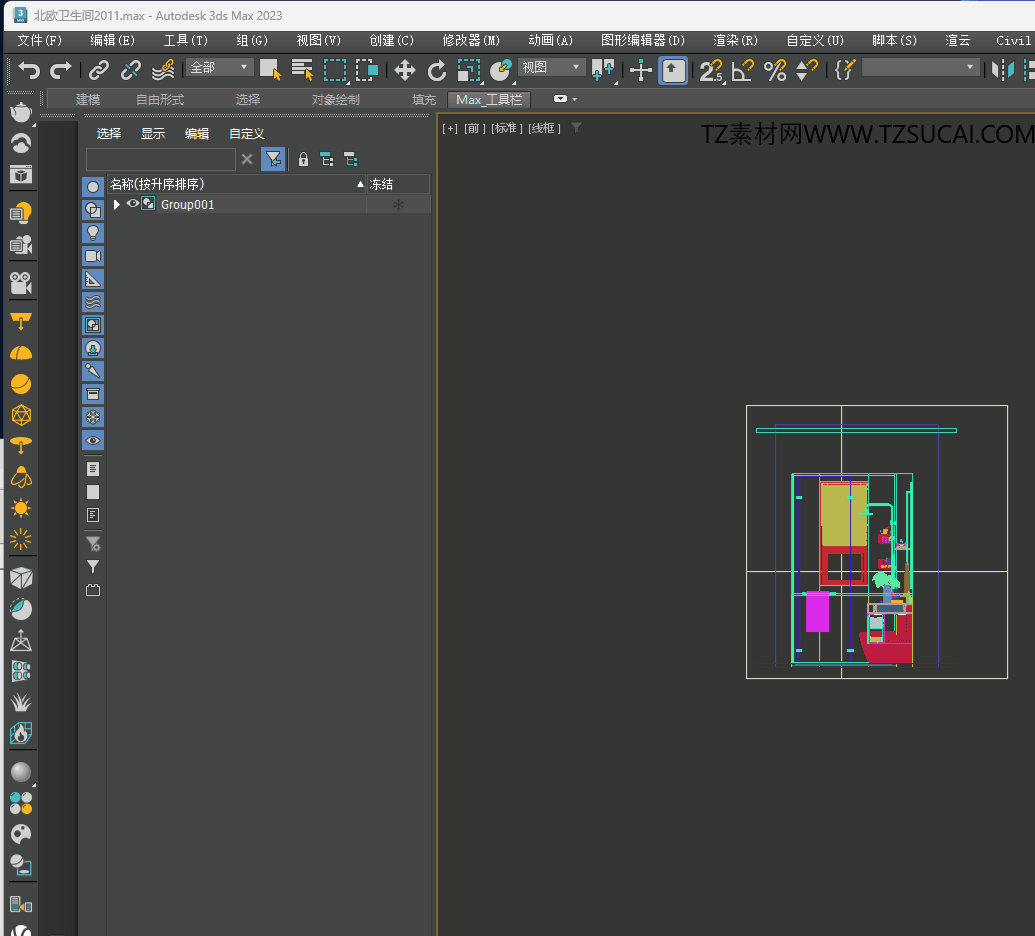Toggle the Scene Explorer lock icon
The width and height of the screenshot is (1035, 936).
coord(304,159)
